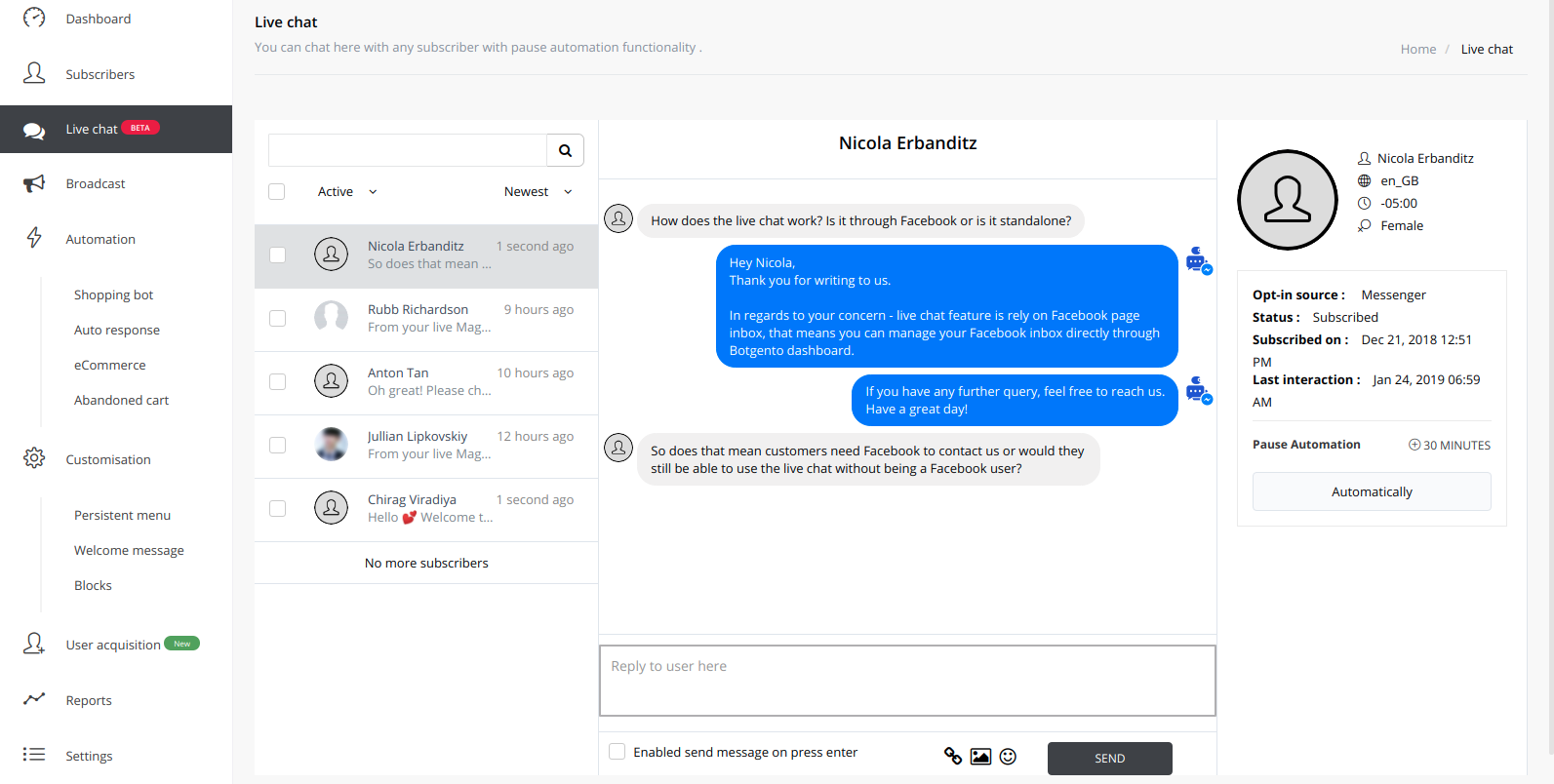Click the Live chat bubbles icon

click(34, 131)
